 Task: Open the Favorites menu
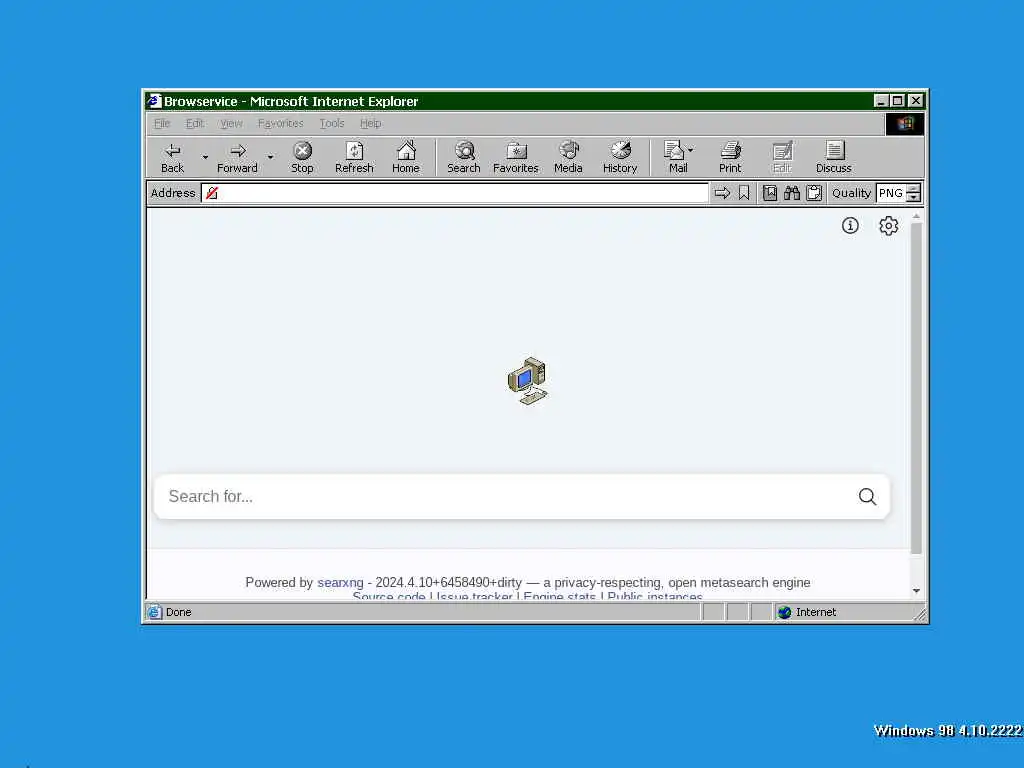pyautogui.click(x=281, y=123)
